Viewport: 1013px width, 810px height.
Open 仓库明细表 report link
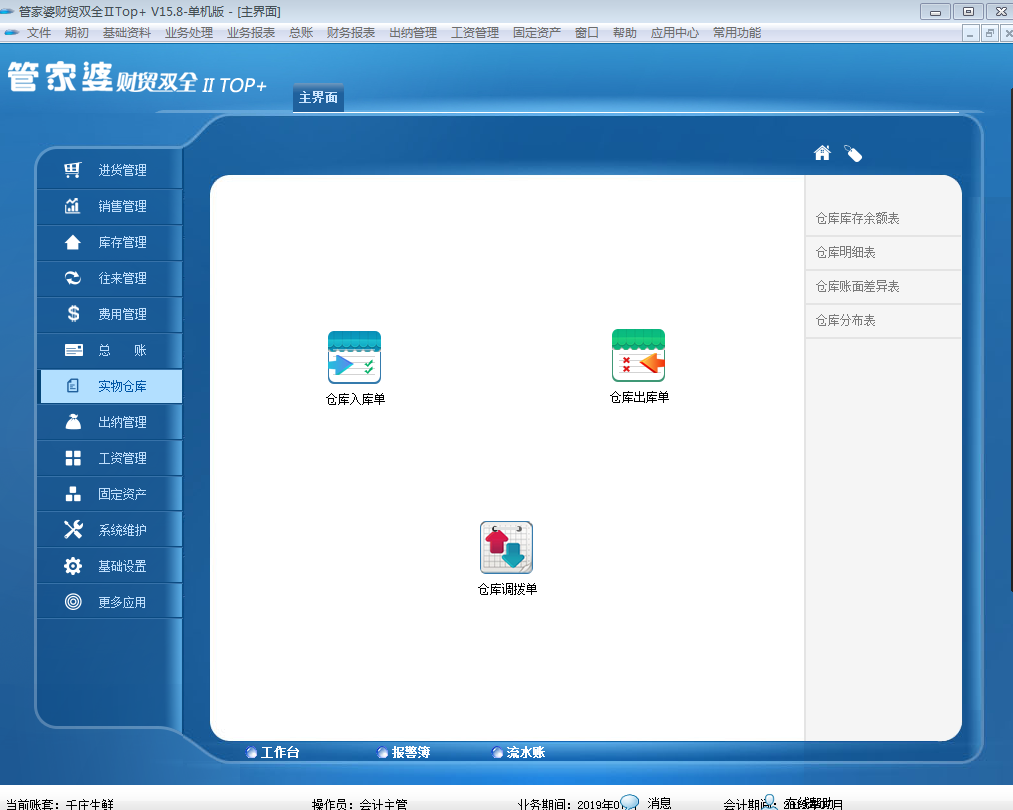[845, 253]
